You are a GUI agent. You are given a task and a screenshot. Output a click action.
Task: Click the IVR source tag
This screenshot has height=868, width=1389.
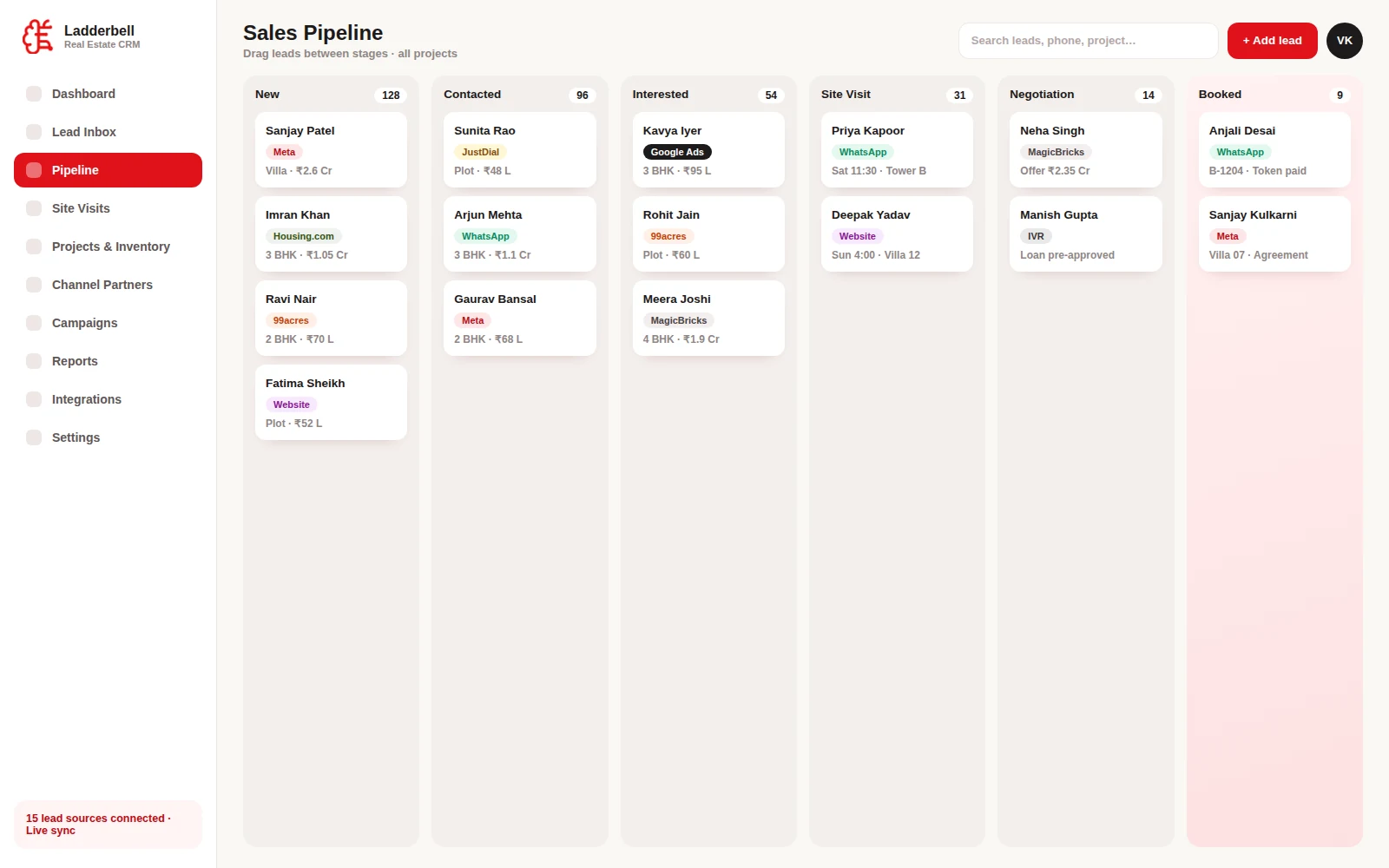[1036, 236]
